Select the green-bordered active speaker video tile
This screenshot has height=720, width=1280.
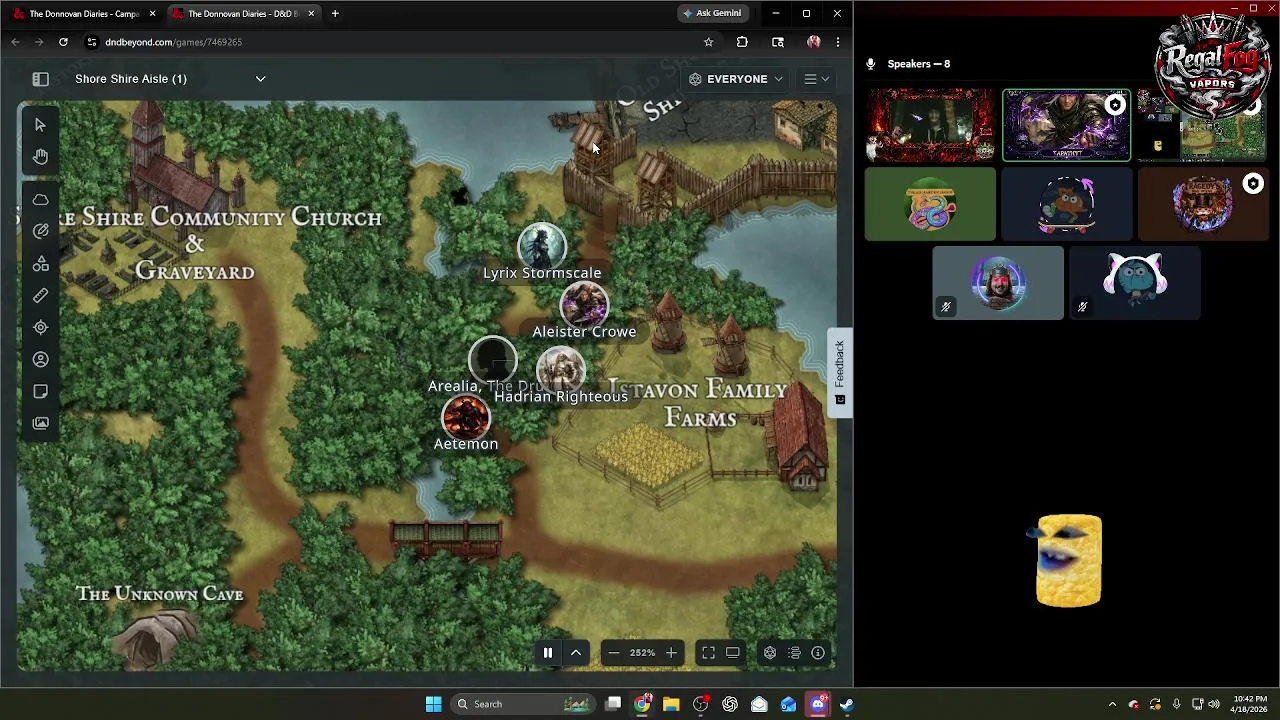1066,125
